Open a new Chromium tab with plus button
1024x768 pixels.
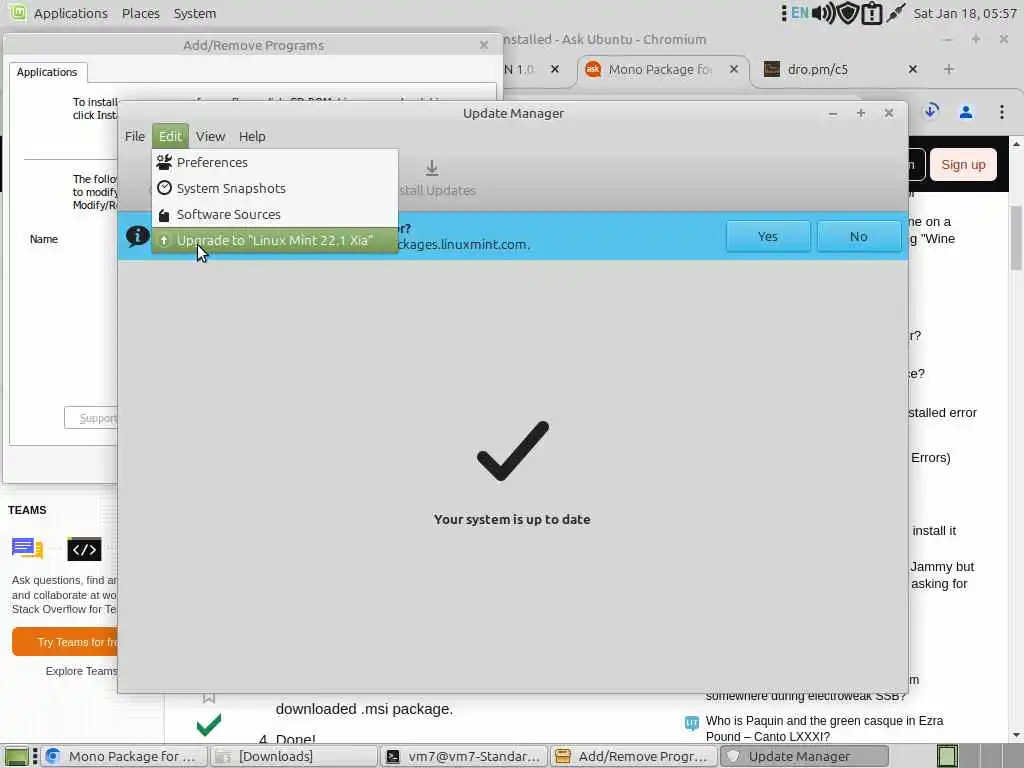(x=949, y=69)
